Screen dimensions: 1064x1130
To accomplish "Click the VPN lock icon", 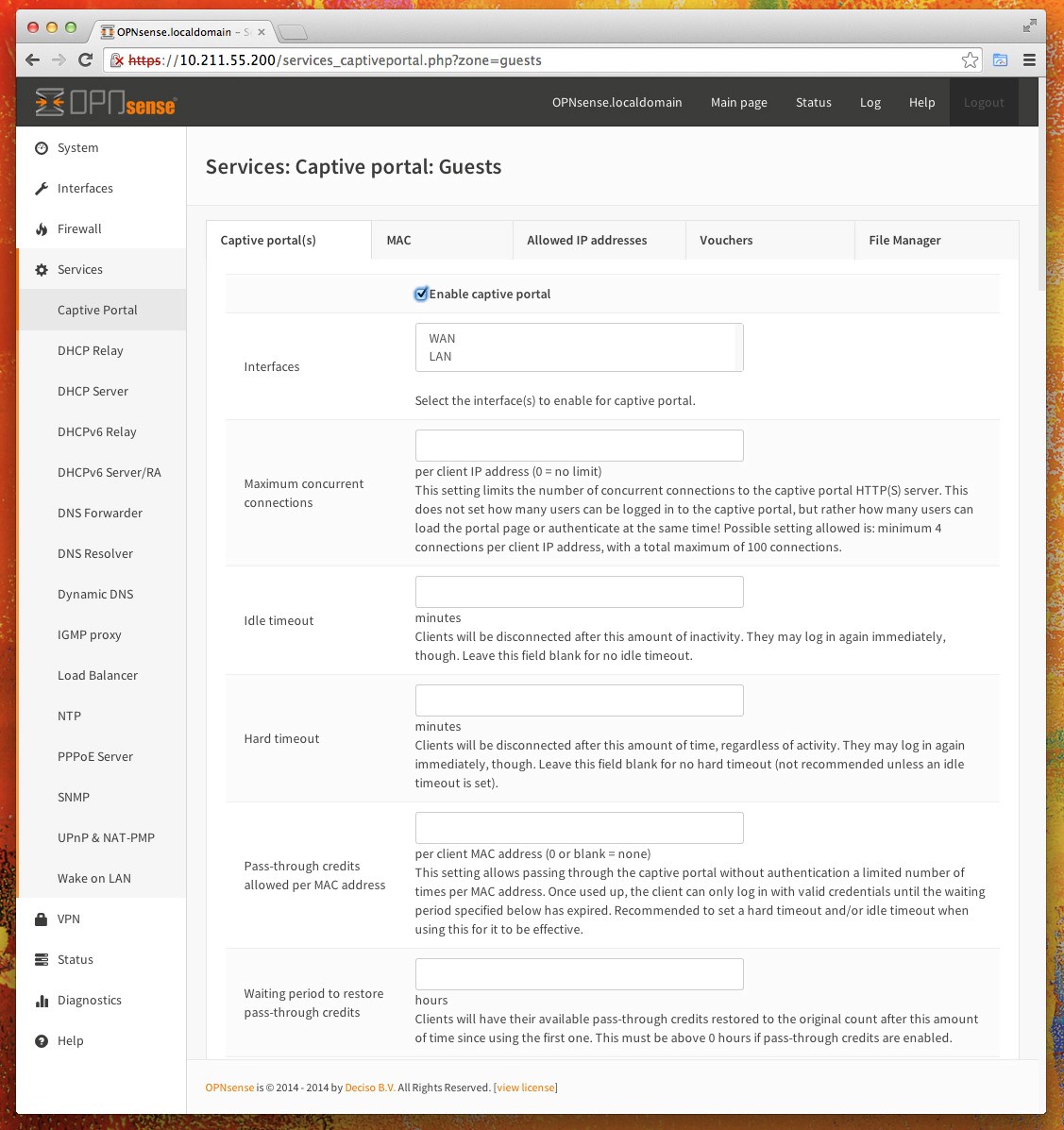I will 42,919.
